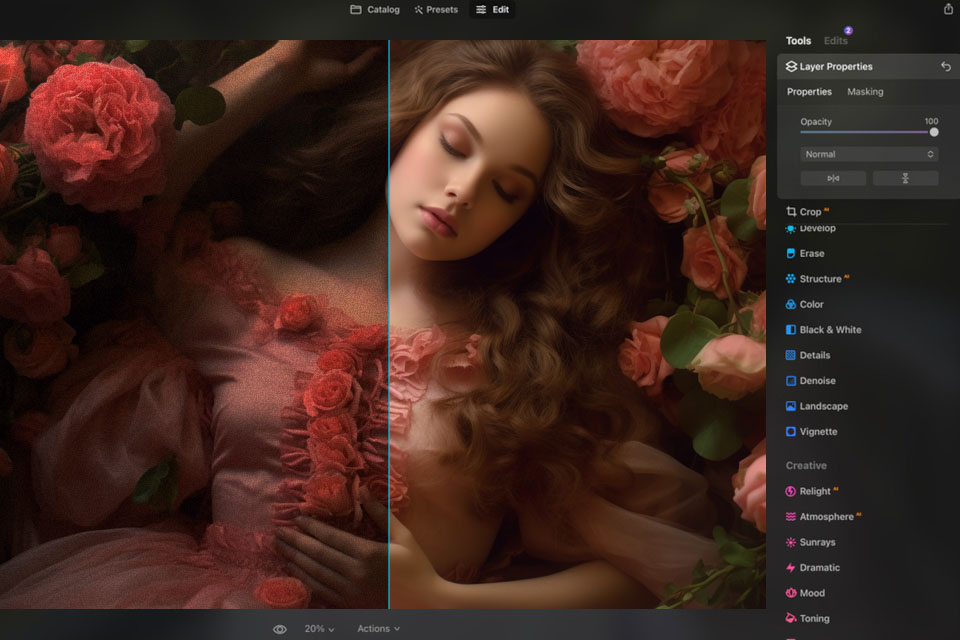
Task: Click the Catalog folder icon
Action: pos(356,9)
